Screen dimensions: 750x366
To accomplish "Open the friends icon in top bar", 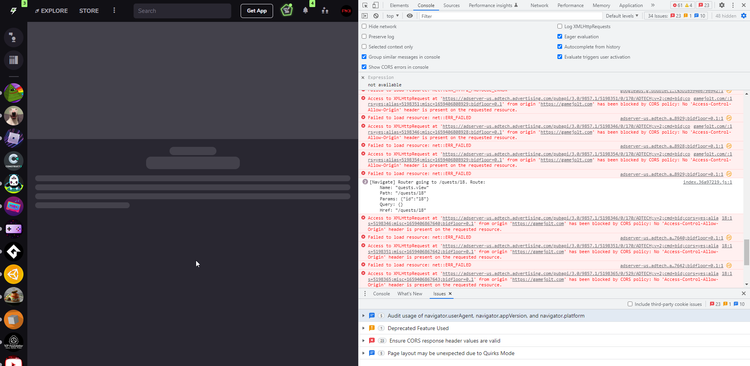I will pos(325,11).
